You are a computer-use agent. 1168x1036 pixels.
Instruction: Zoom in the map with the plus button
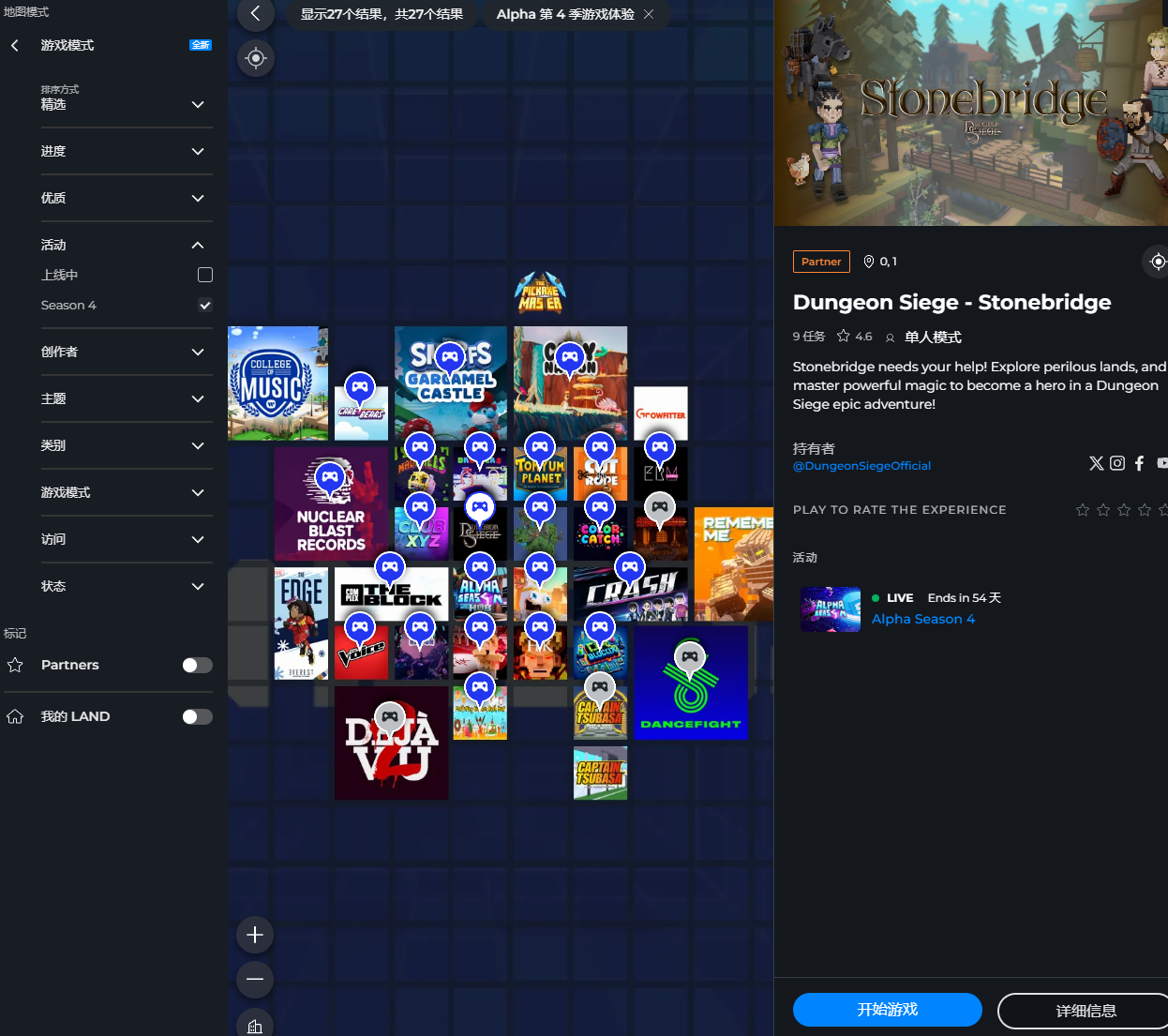[x=255, y=935]
